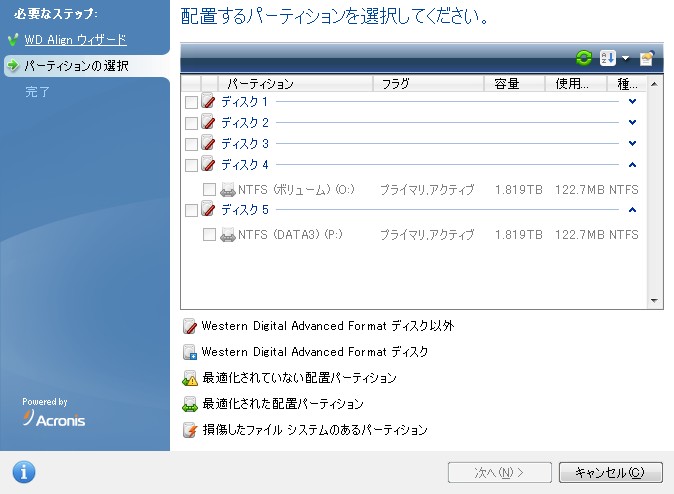This screenshot has height=494, width=674.
Task: Sort by the 容量 column header
Action: click(x=515, y=83)
